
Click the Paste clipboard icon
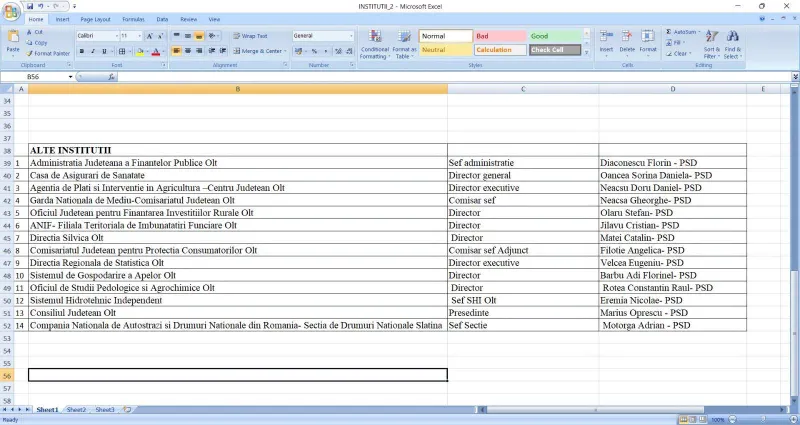(13, 41)
